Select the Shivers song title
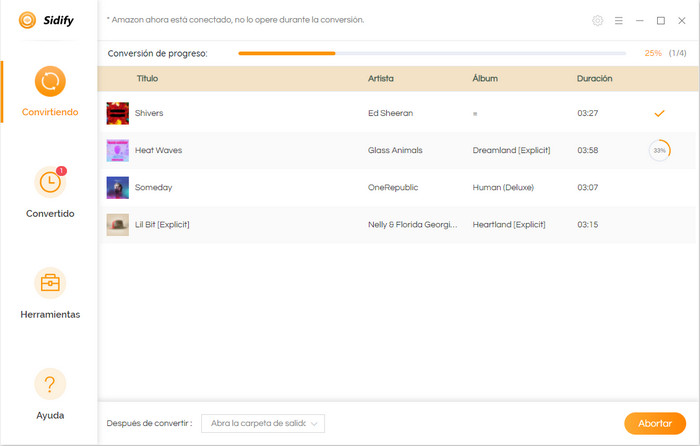 [x=149, y=113]
